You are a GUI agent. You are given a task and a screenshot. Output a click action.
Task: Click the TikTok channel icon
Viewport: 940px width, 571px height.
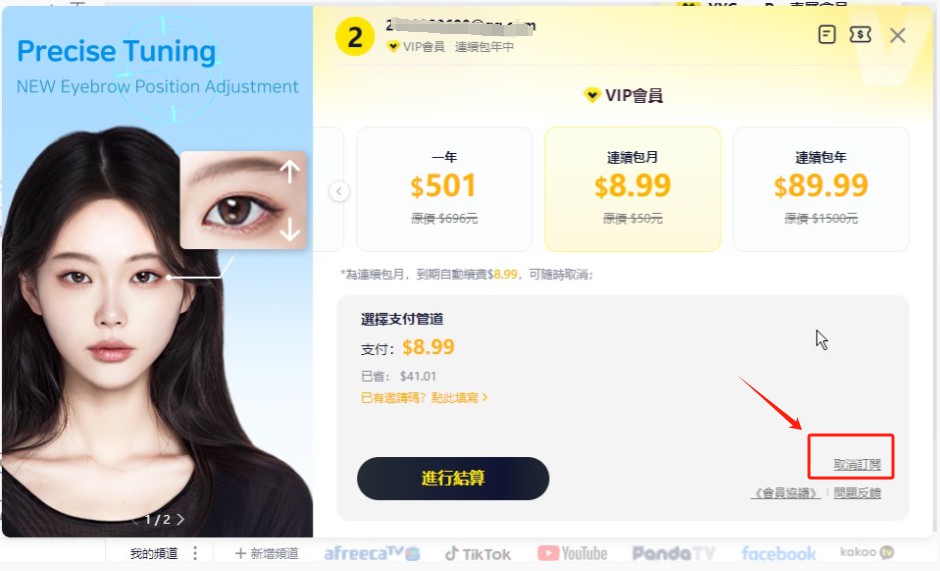pos(478,554)
